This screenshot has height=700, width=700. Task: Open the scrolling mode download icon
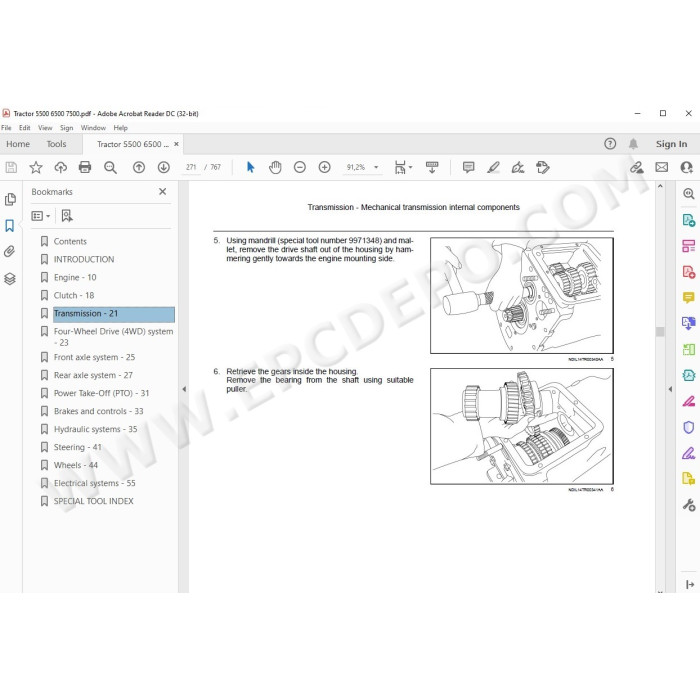click(x=432, y=167)
